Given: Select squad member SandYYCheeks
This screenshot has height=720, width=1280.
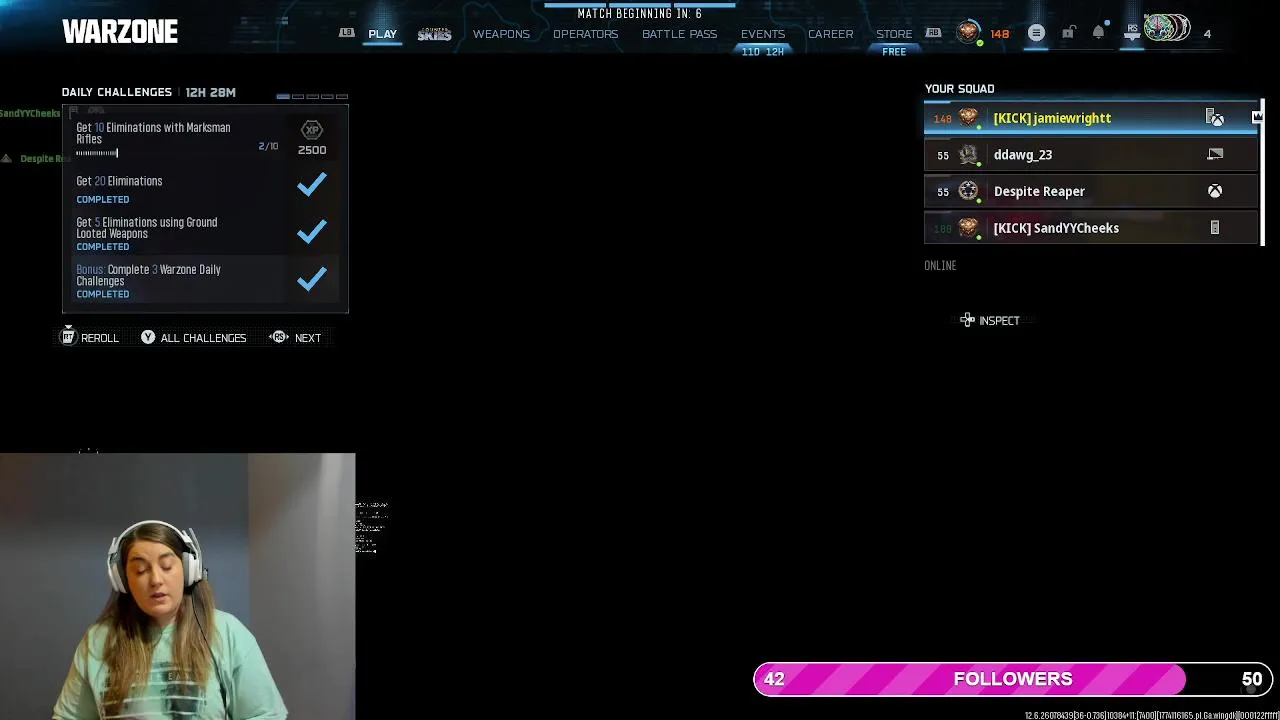Looking at the screenshot, I should click(1090, 228).
